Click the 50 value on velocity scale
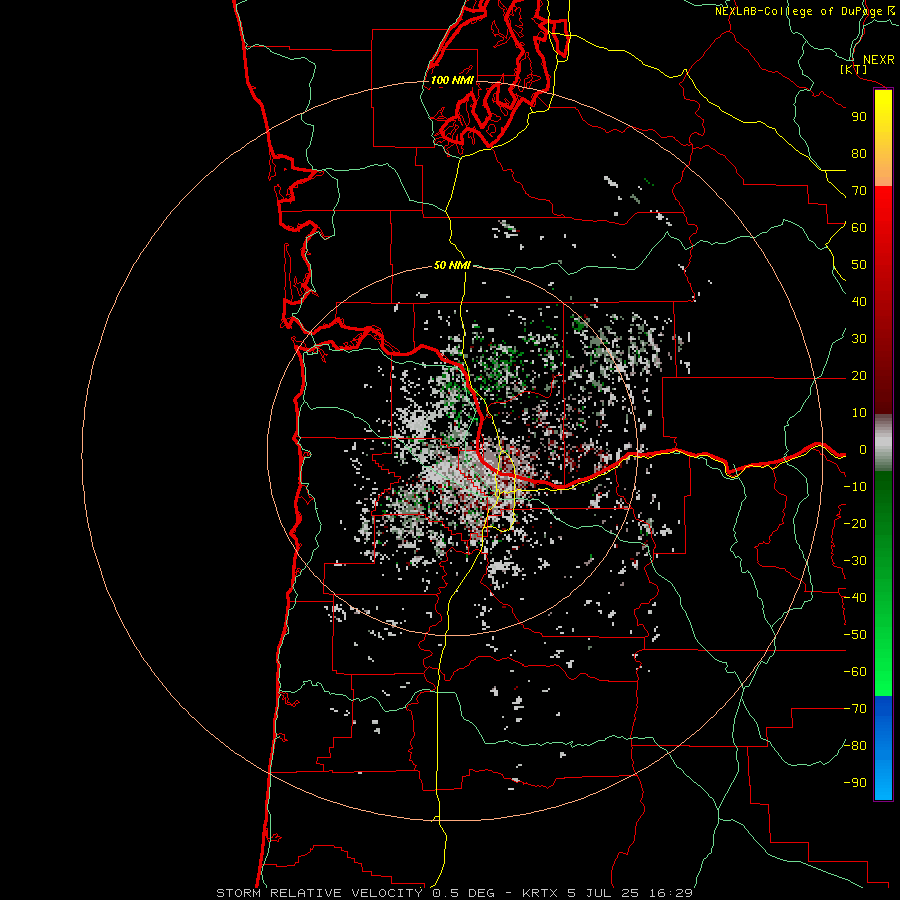Image resolution: width=900 pixels, height=900 pixels. click(859, 265)
